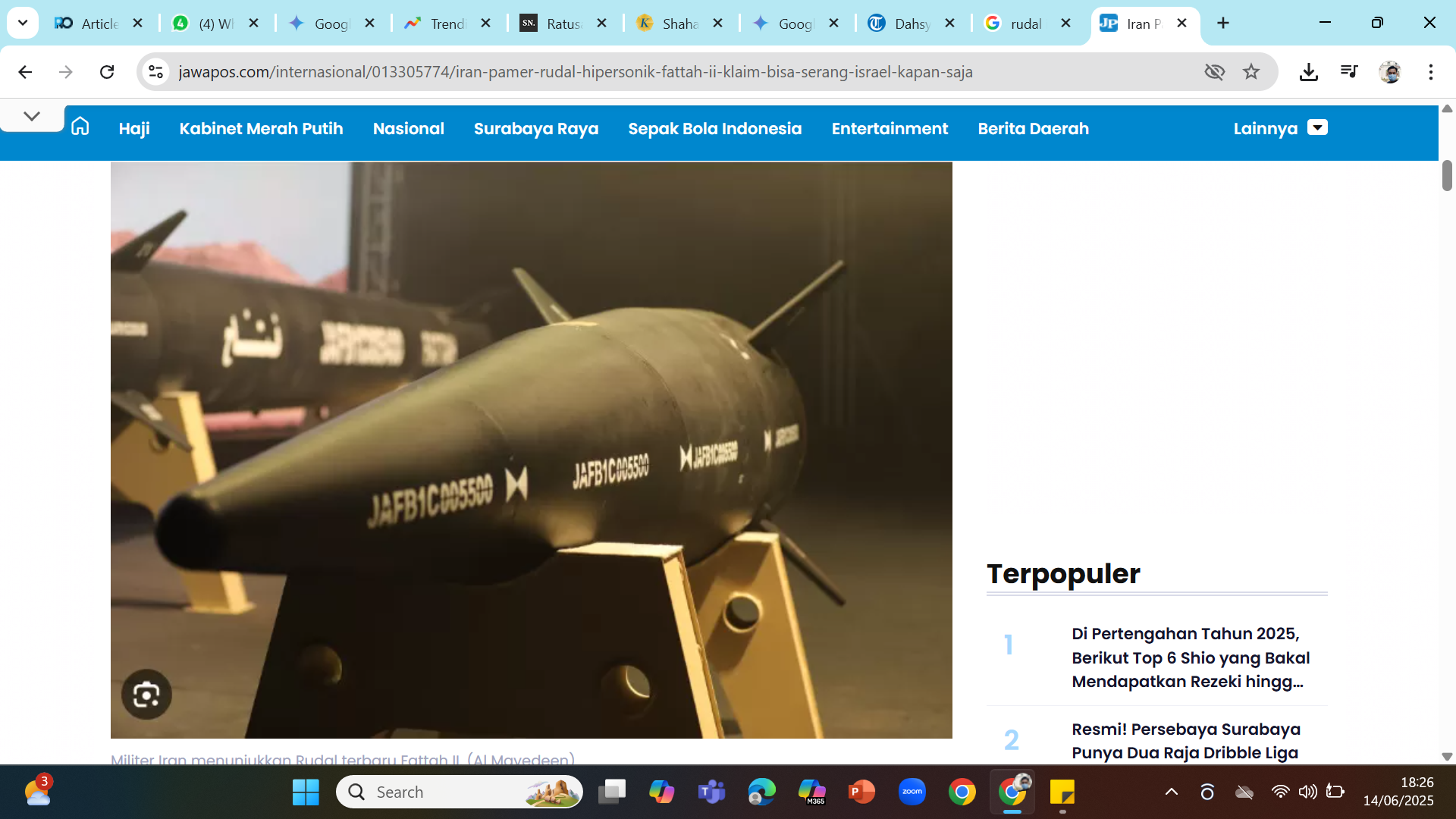The height and width of the screenshot is (819, 1456).
Task: Open Google Chrome from the taskbar
Action: point(962,792)
